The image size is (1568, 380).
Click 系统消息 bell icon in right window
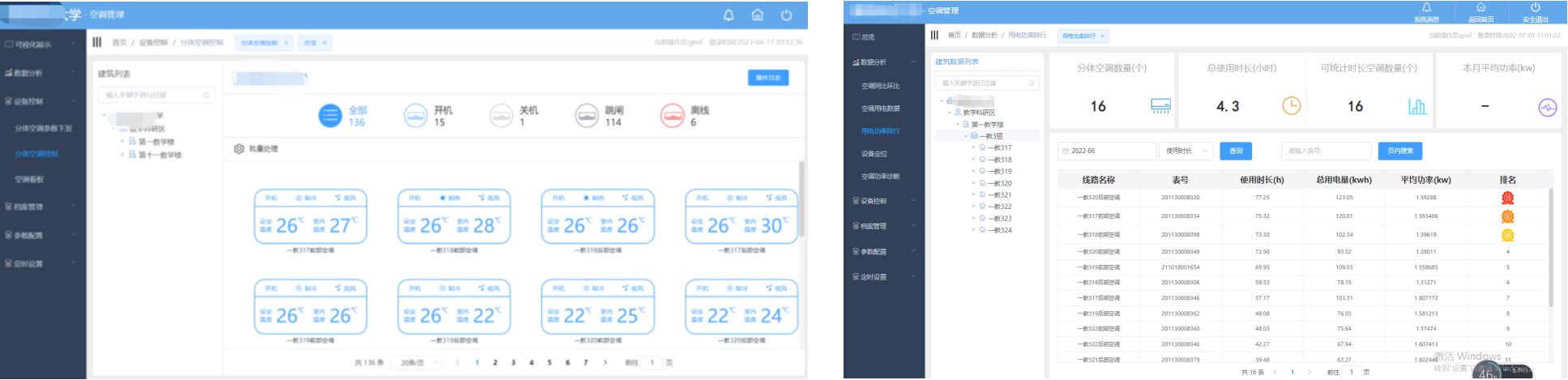1427,7
